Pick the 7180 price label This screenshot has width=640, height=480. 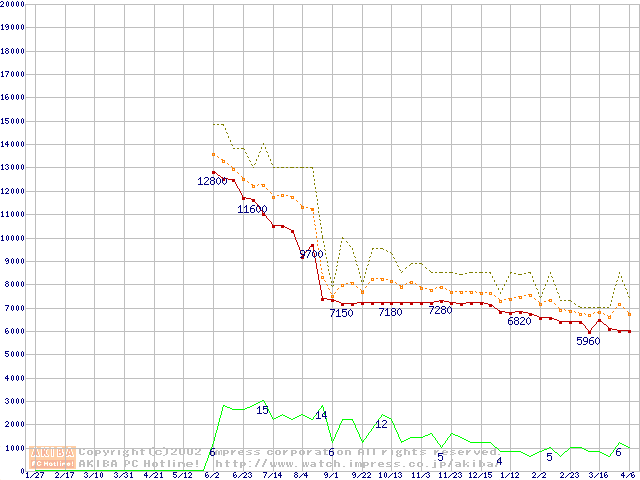(390, 312)
